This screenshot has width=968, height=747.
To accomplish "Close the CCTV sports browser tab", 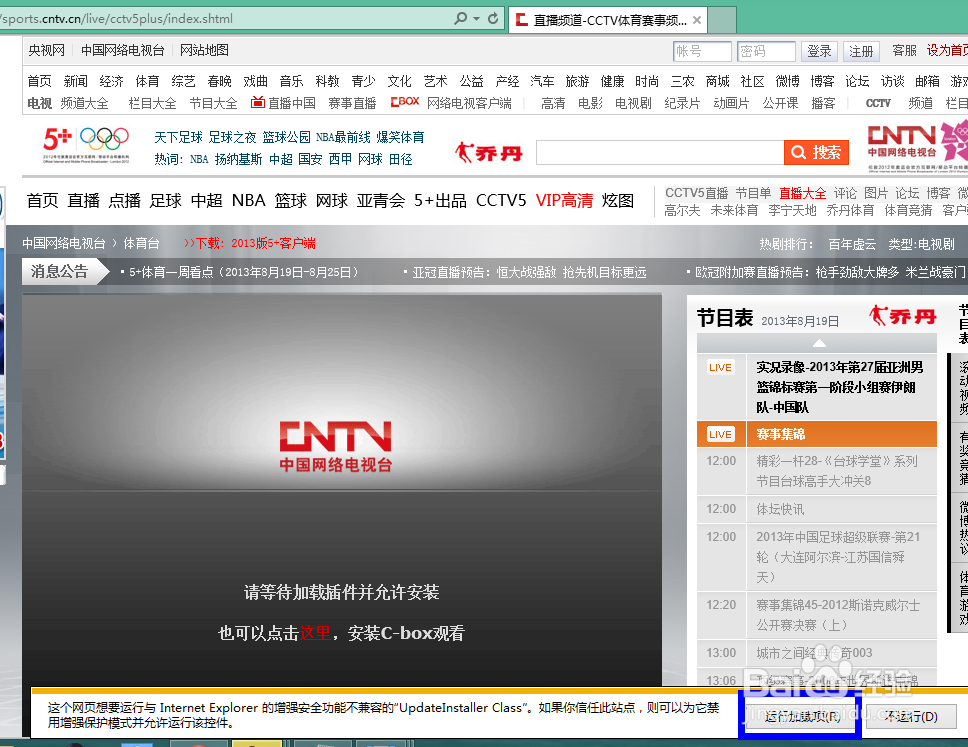I will (696, 20).
